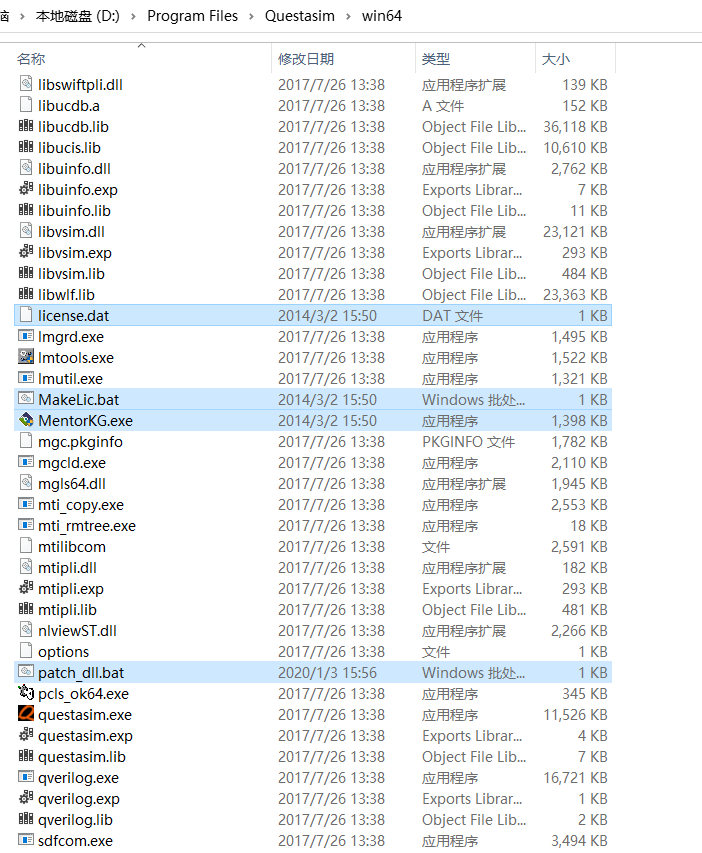Select the questasim.lib file name
Image resolution: width=702 pixels, height=853 pixels.
click(82, 757)
